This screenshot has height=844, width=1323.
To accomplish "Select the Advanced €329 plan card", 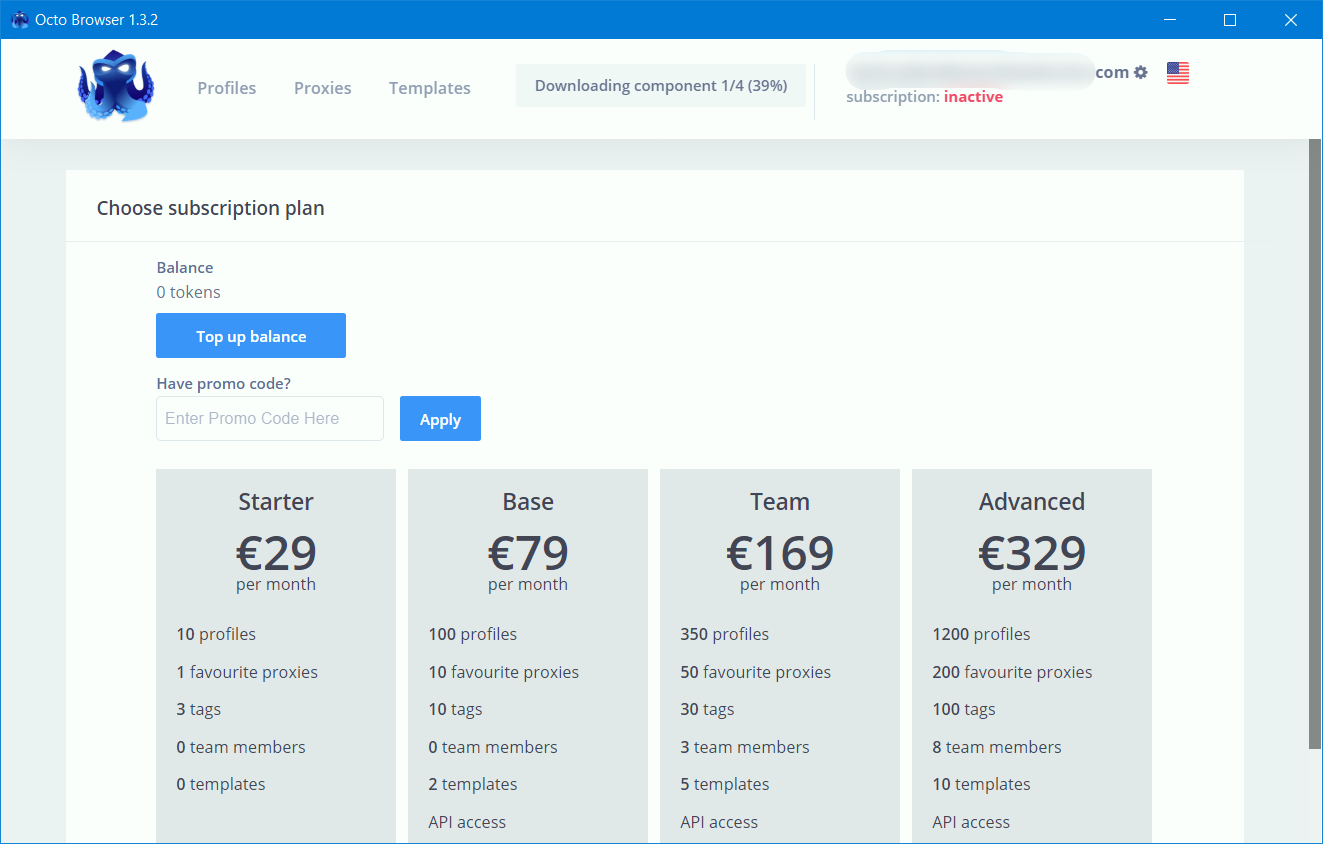I will coord(1032,552).
